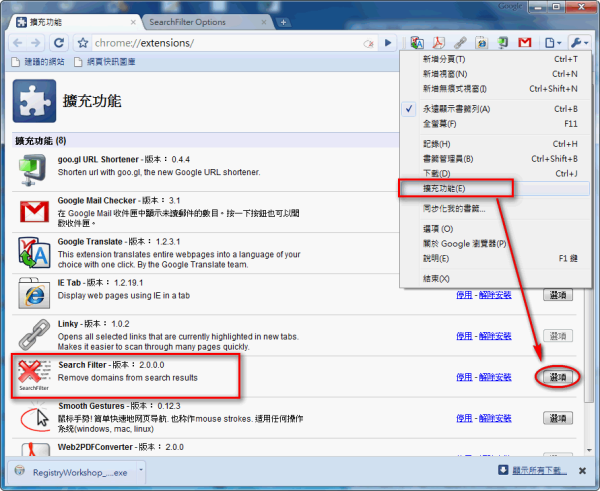Image resolution: width=600 pixels, height=491 pixels.
Task: Switch to SearchFilter Options tab
Action: click(207, 22)
